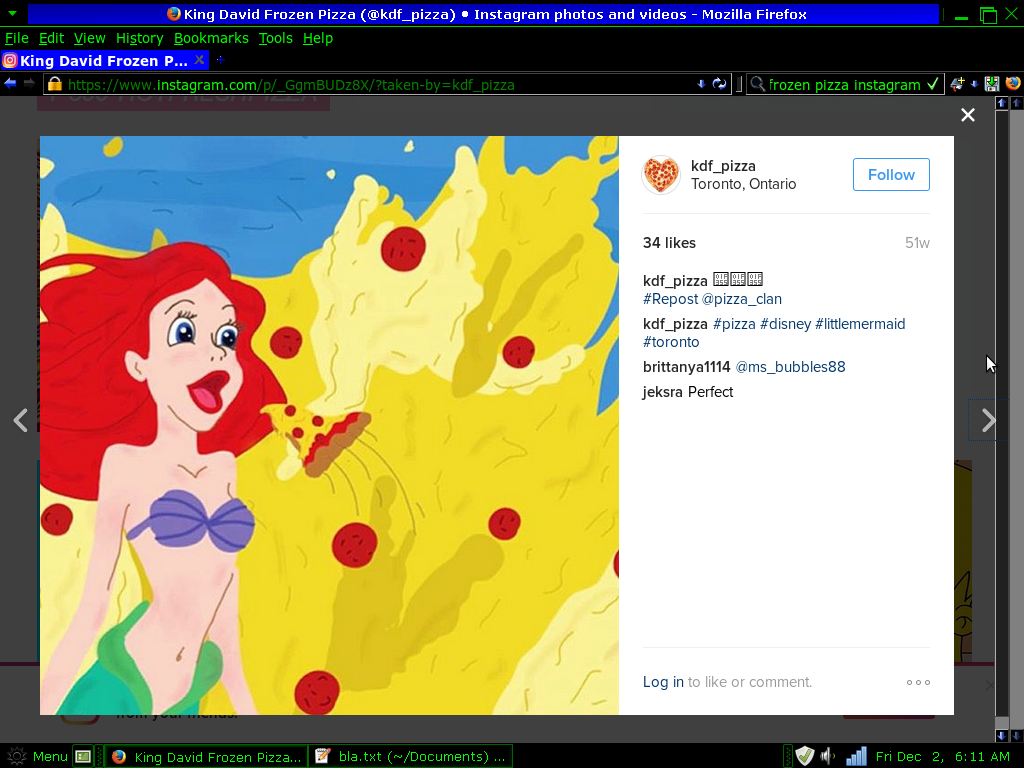The width and height of the screenshot is (1024, 768).
Task: Open the @pizza_clan mention link
Action: click(x=741, y=299)
